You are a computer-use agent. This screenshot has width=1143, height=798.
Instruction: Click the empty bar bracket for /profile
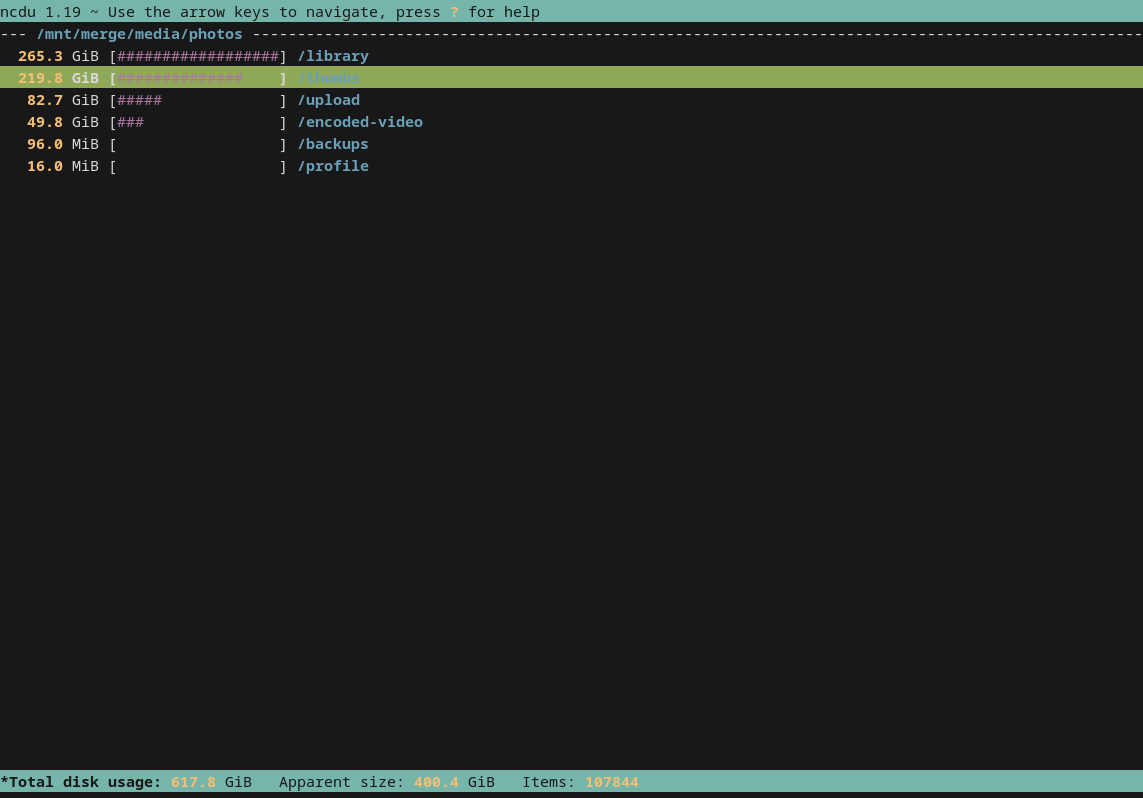coord(197,166)
